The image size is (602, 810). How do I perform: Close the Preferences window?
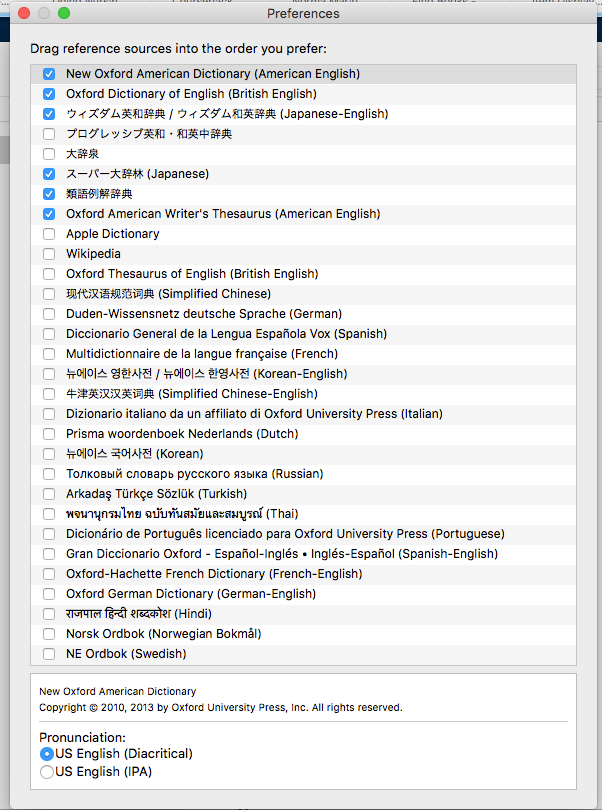coord(24,13)
